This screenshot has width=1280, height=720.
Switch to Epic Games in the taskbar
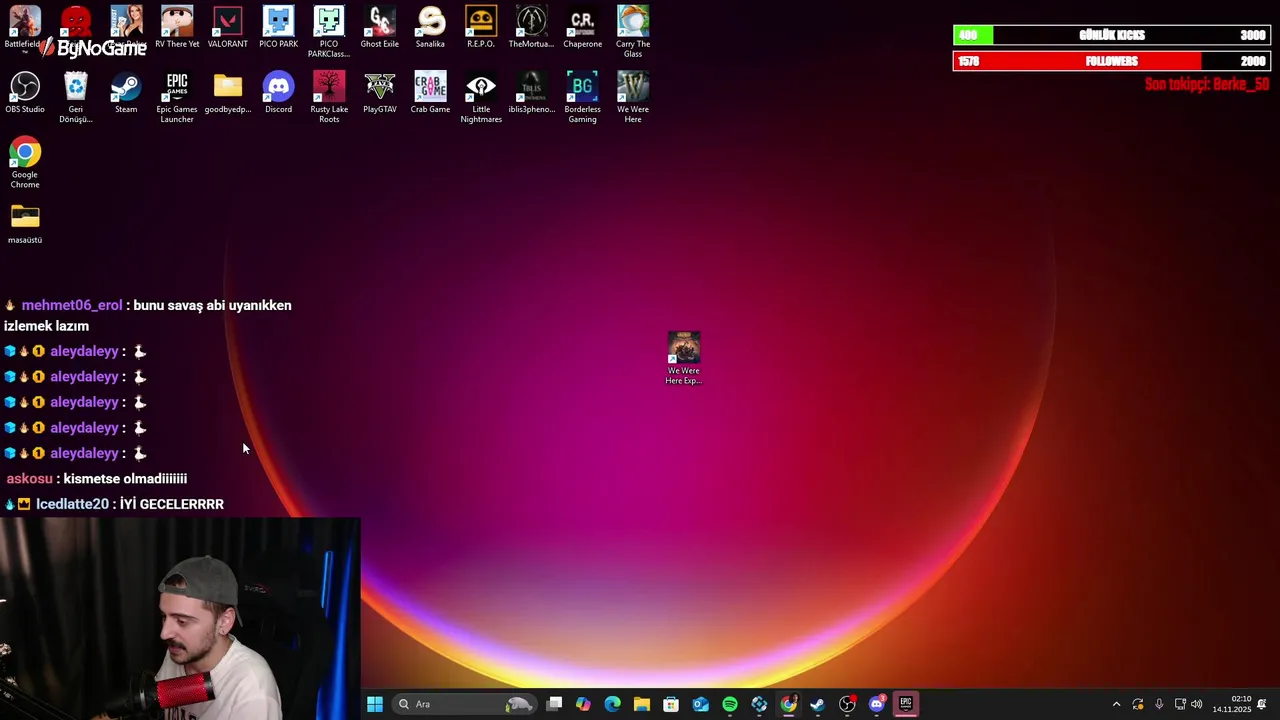[x=906, y=704]
